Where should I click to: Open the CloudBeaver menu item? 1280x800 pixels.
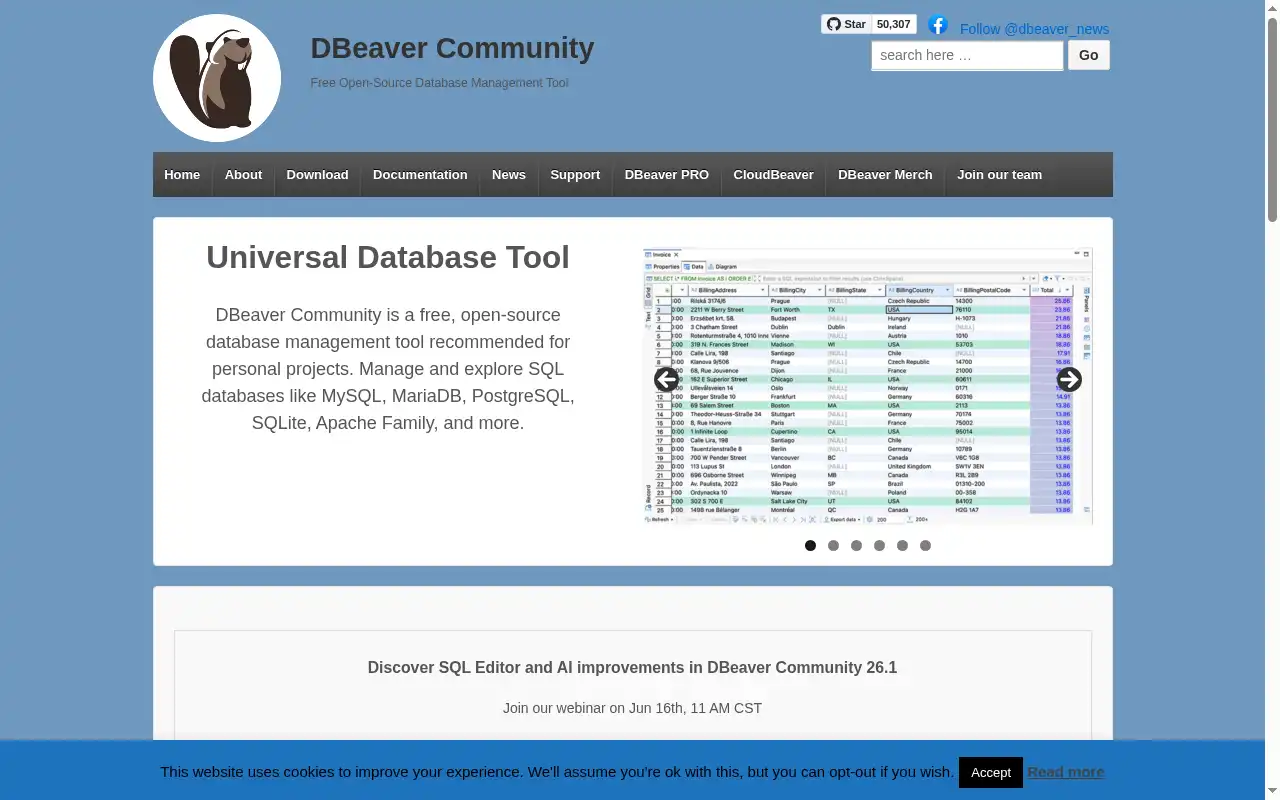tap(773, 174)
